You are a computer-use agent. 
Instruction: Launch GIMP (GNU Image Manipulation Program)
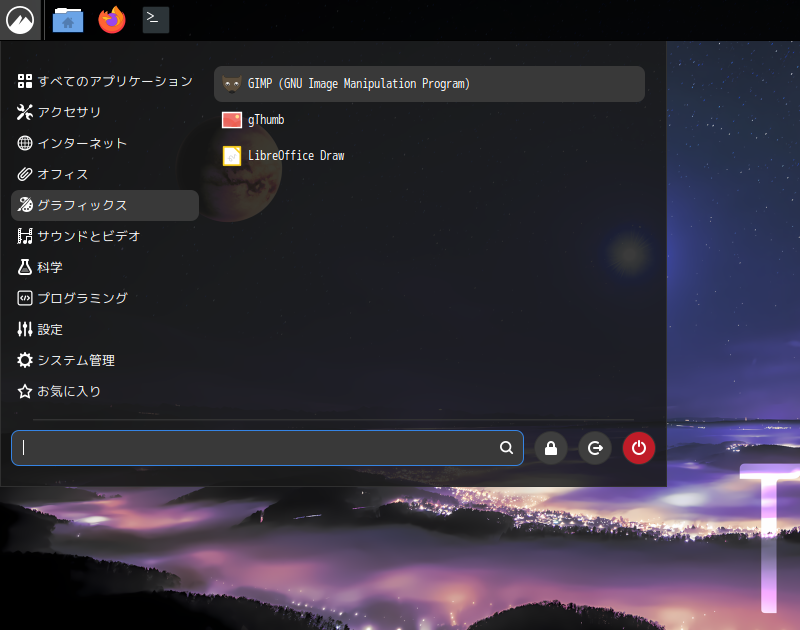coord(429,84)
